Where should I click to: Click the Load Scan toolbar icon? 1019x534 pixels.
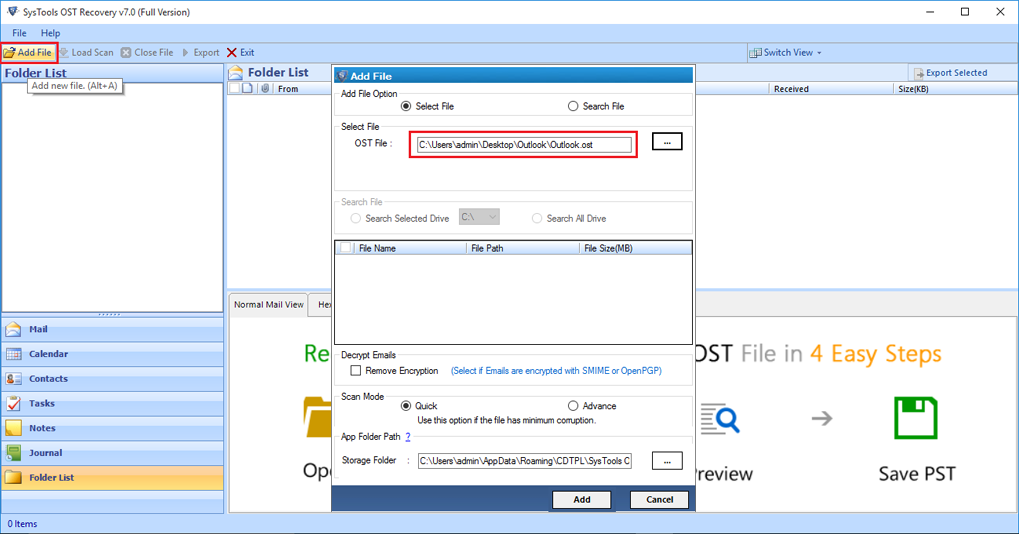65,53
